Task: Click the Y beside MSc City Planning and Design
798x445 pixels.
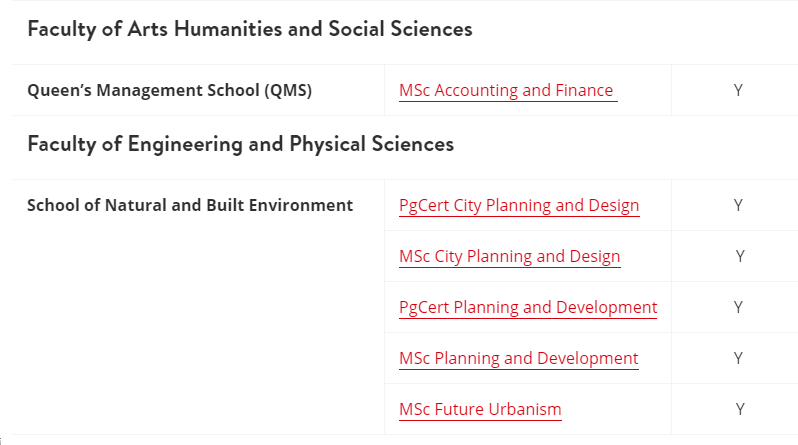Action: coord(740,257)
